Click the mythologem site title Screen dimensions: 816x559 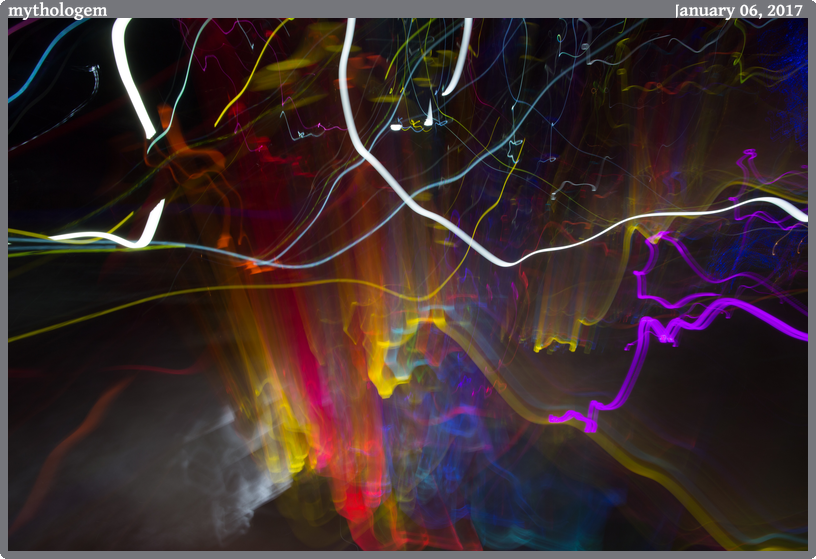(x=57, y=10)
